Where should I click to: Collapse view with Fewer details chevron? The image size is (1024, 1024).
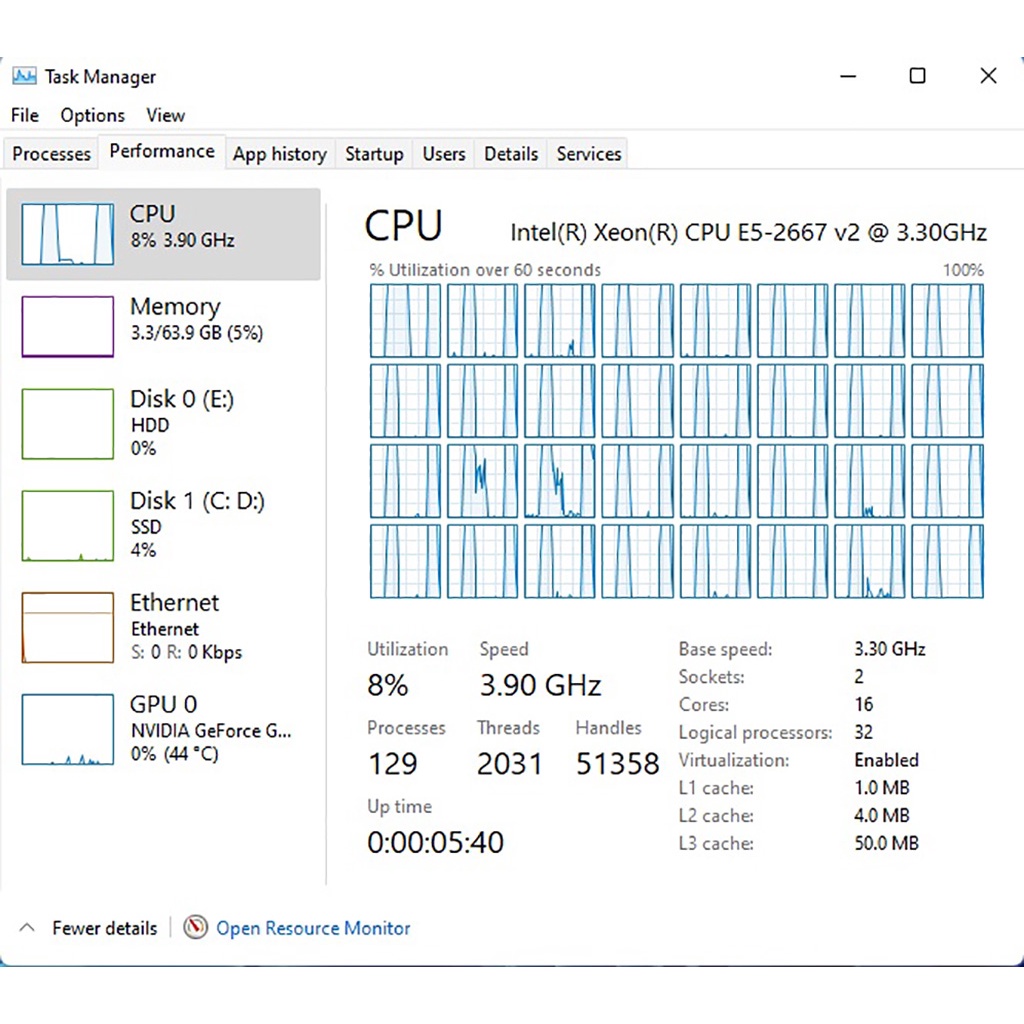(28, 928)
